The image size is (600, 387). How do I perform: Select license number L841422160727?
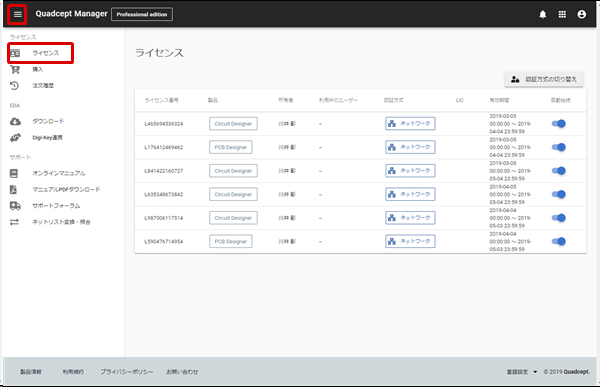(164, 171)
